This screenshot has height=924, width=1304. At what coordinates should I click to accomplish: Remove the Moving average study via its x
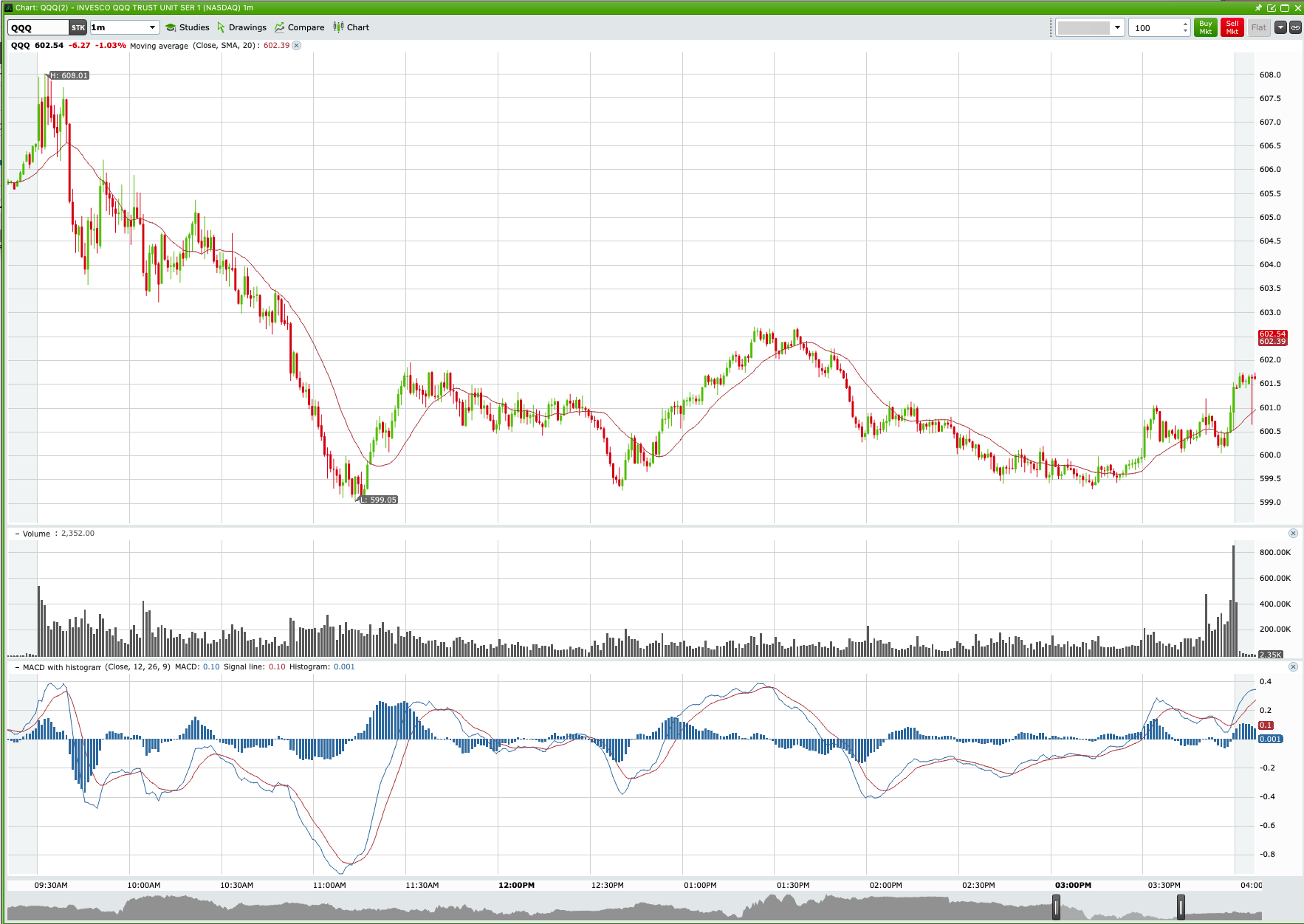click(x=295, y=45)
